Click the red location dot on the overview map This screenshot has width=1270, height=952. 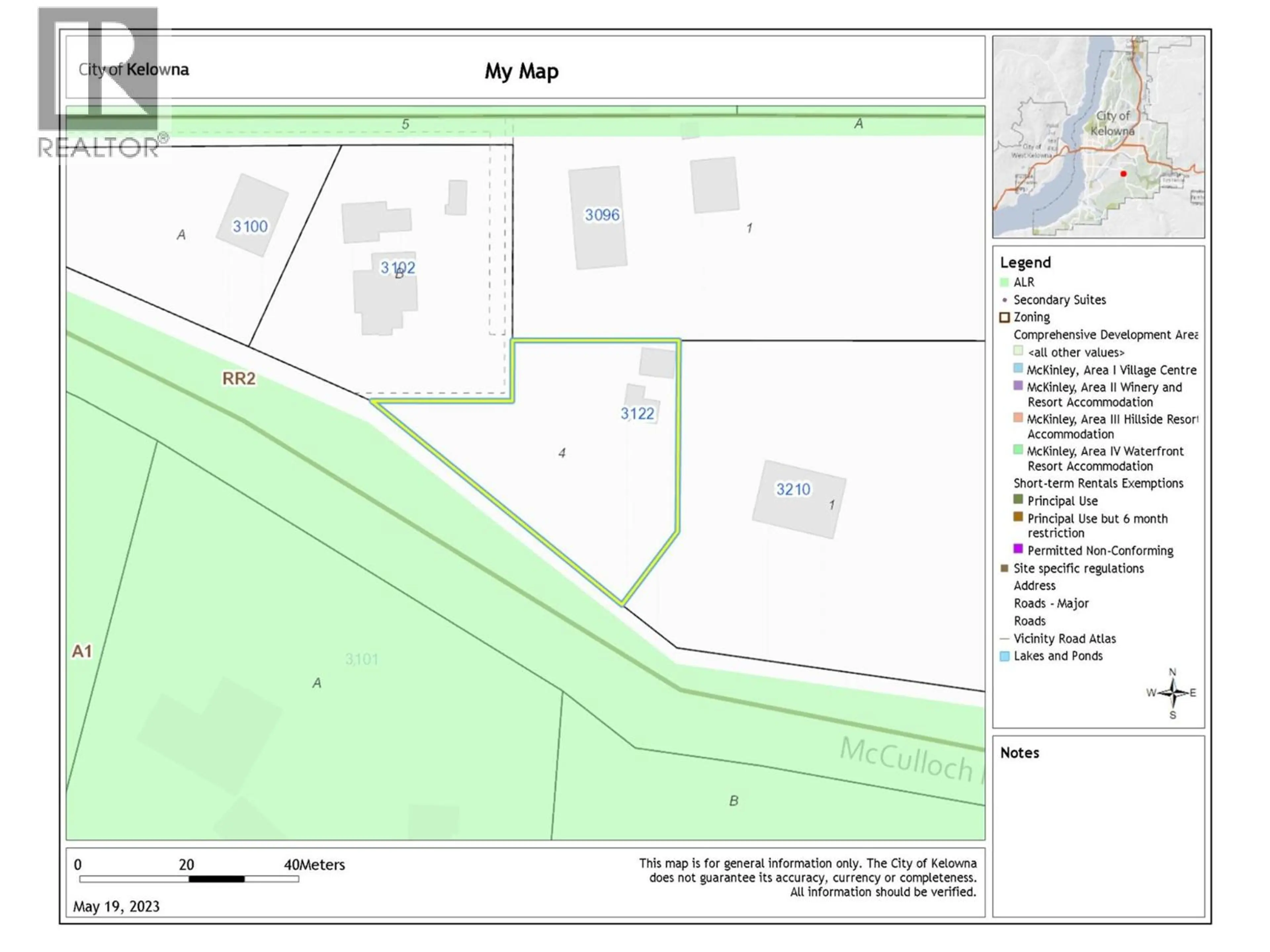point(1123,174)
